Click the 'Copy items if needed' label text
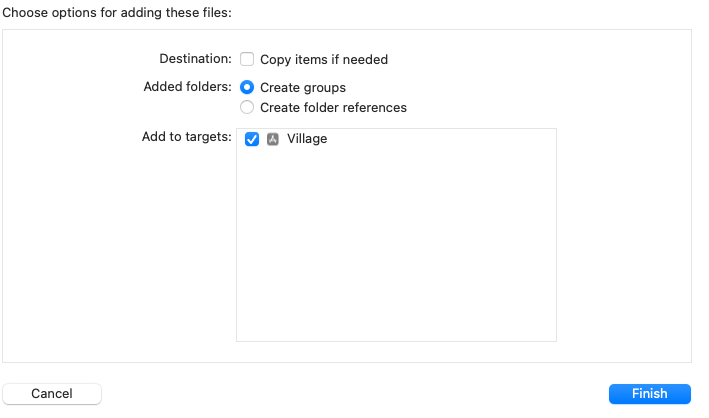Viewport: 709px width, 418px height. pos(324,60)
